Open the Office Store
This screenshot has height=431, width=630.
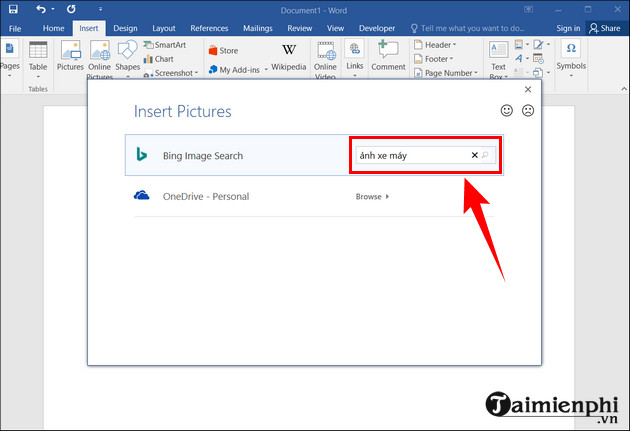[223, 51]
